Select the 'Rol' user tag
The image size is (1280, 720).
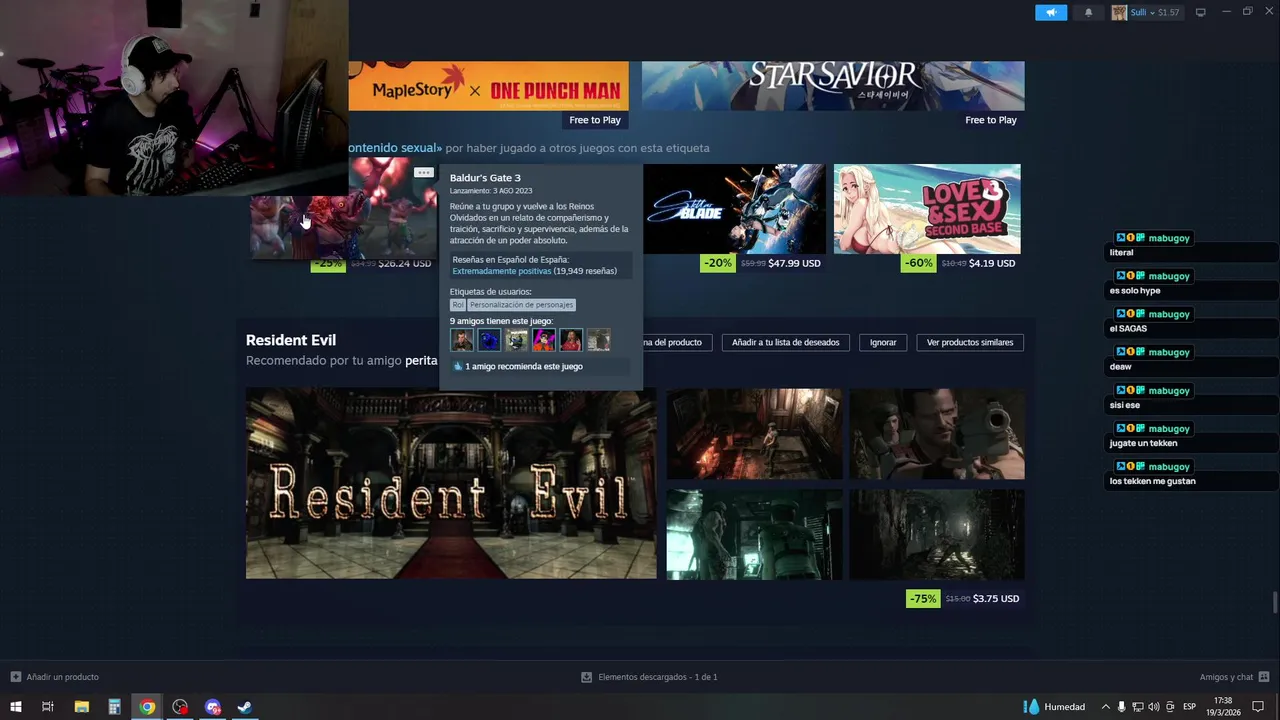click(x=458, y=304)
